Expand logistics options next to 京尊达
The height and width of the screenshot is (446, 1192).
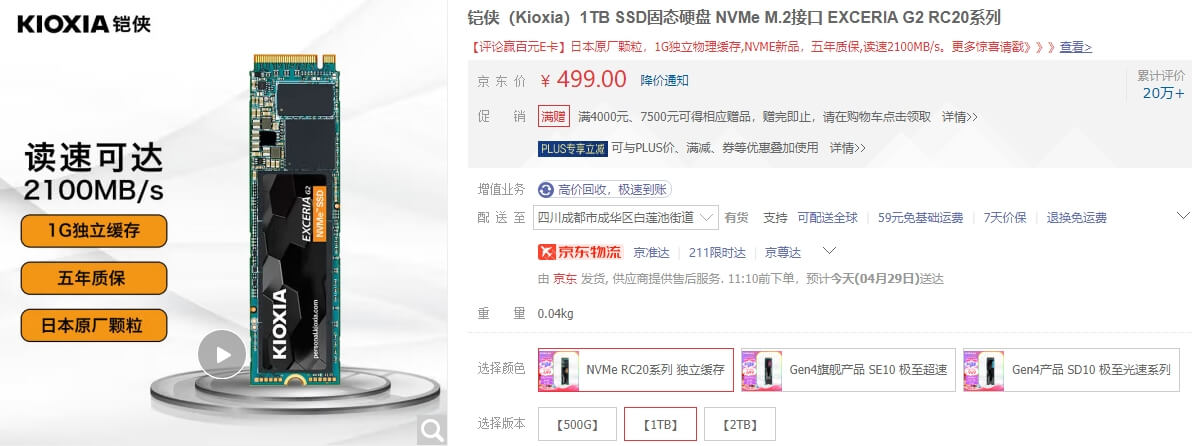tap(829, 250)
